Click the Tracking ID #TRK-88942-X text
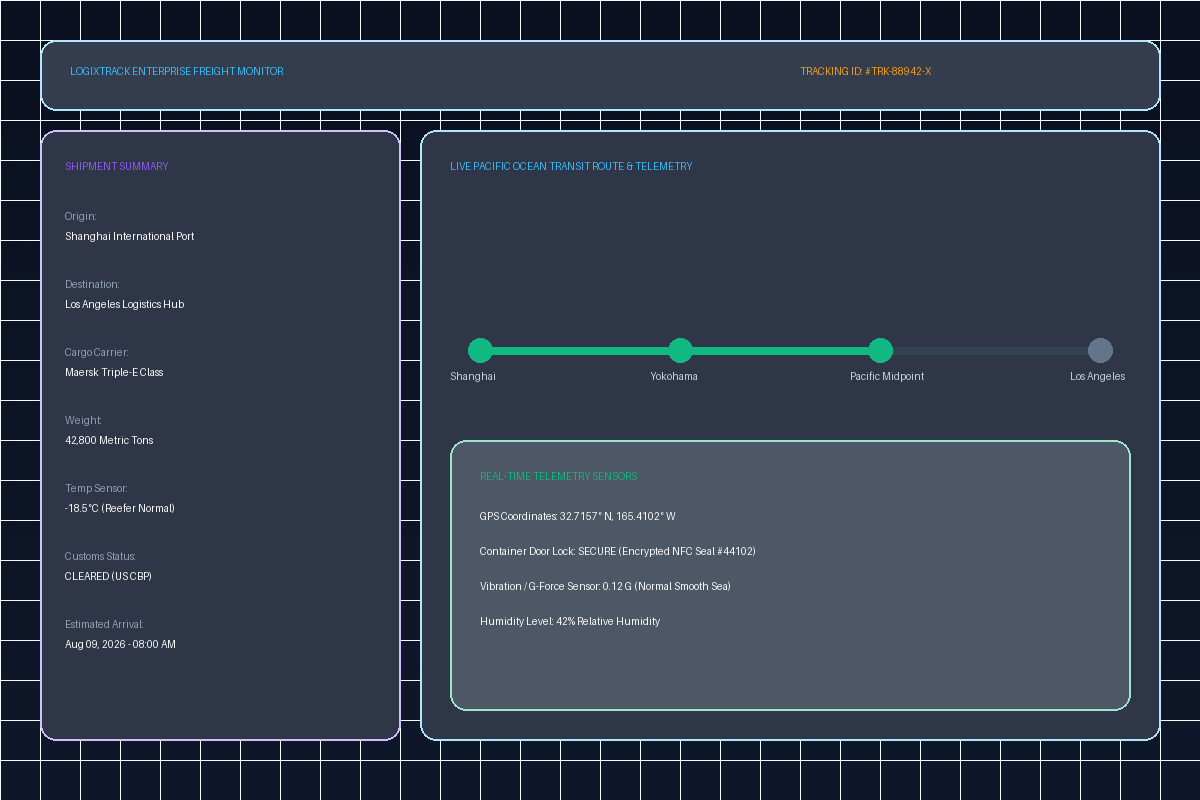This screenshot has height=800, width=1200. click(866, 71)
